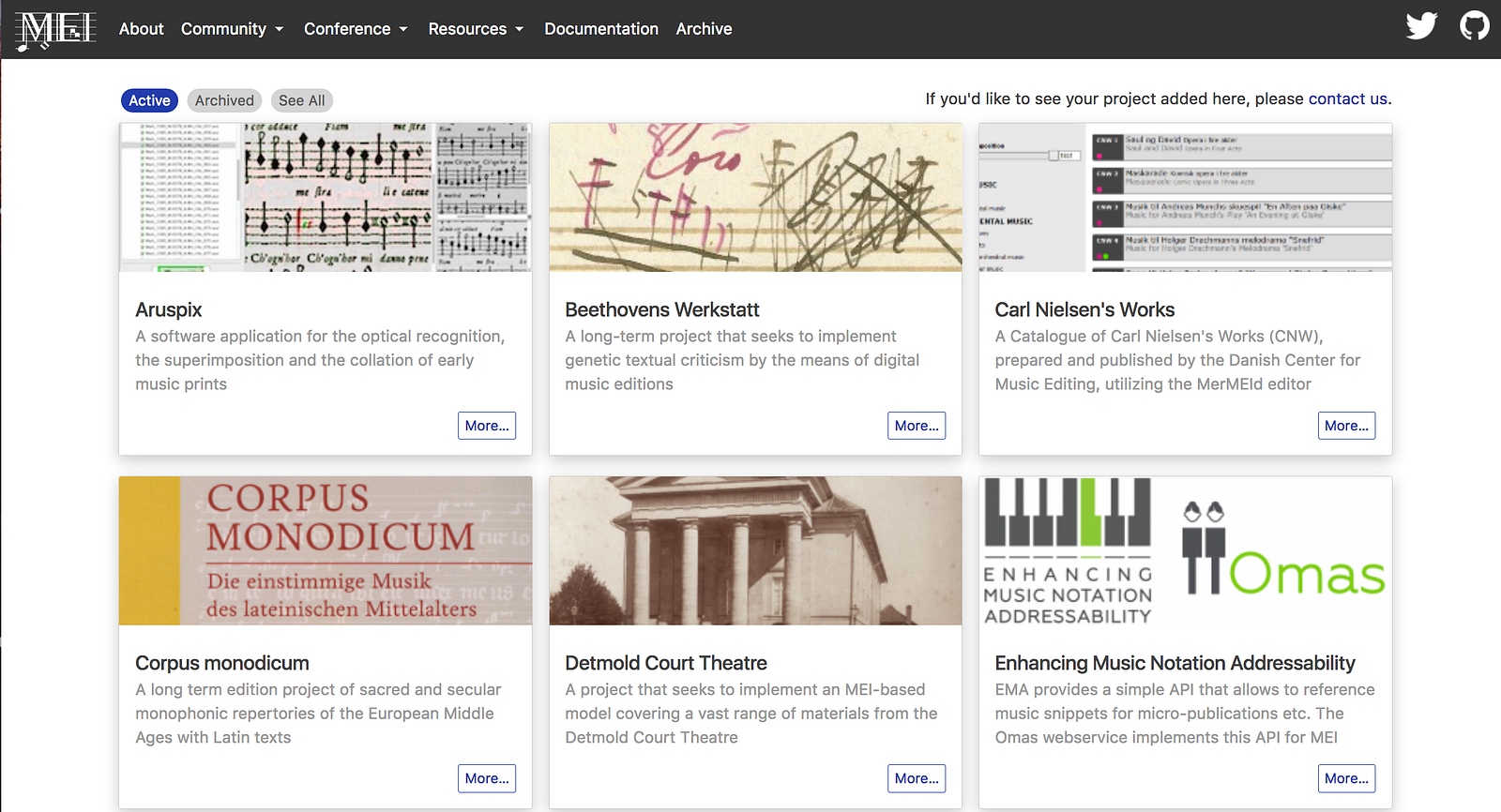This screenshot has width=1501, height=812.
Task: Click More... on Beethovens Werkstatt card
Action: point(917,426)
